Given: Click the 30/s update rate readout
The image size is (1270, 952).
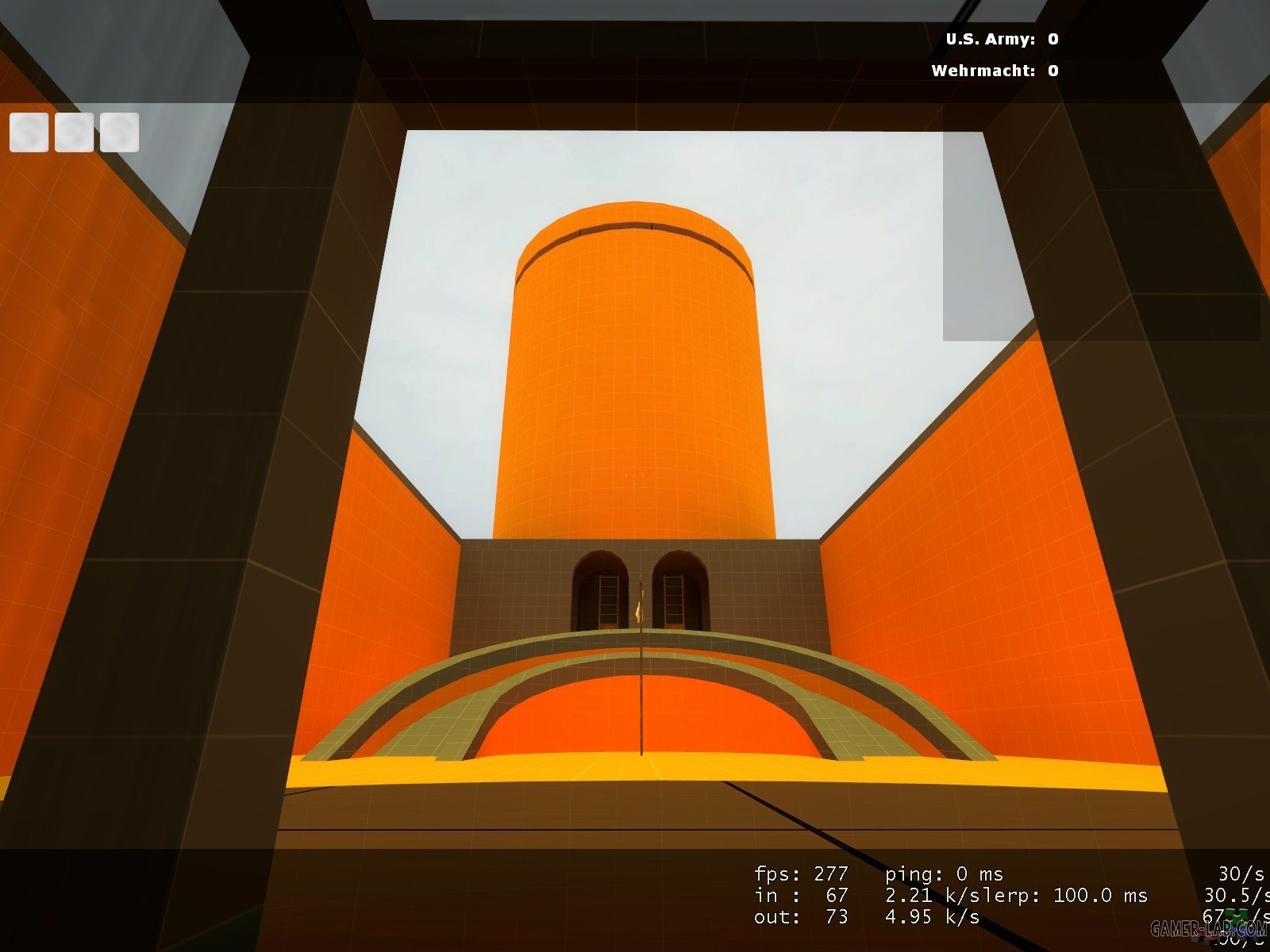Looking at the screenshot, I should [x=1240, y=874].
